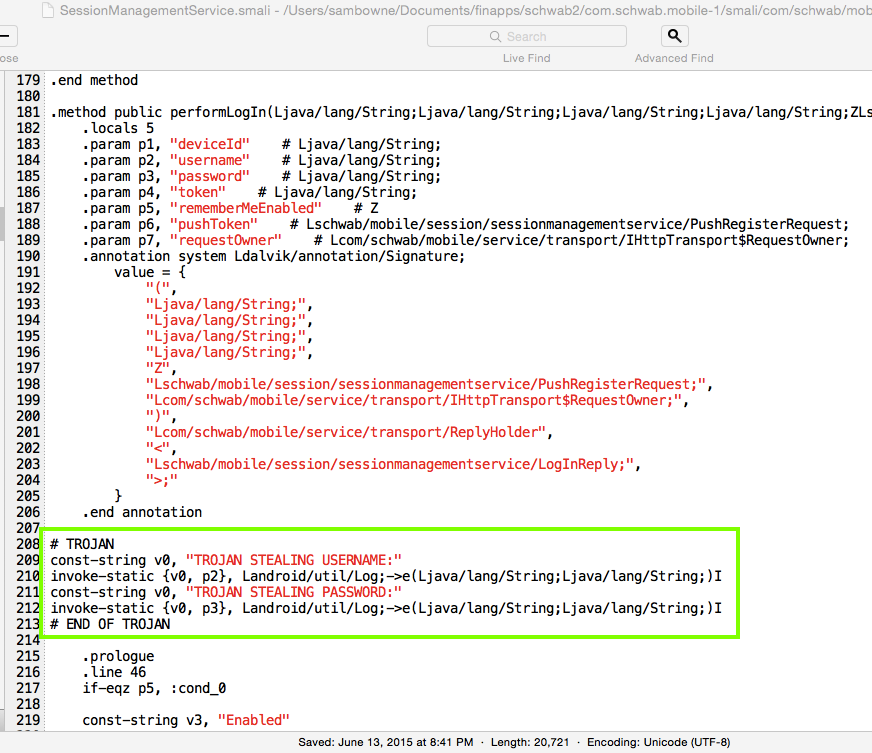
Task: Click the SessionManagementService.smali window title
Action: pyautogui.click(x=165, y=10)
